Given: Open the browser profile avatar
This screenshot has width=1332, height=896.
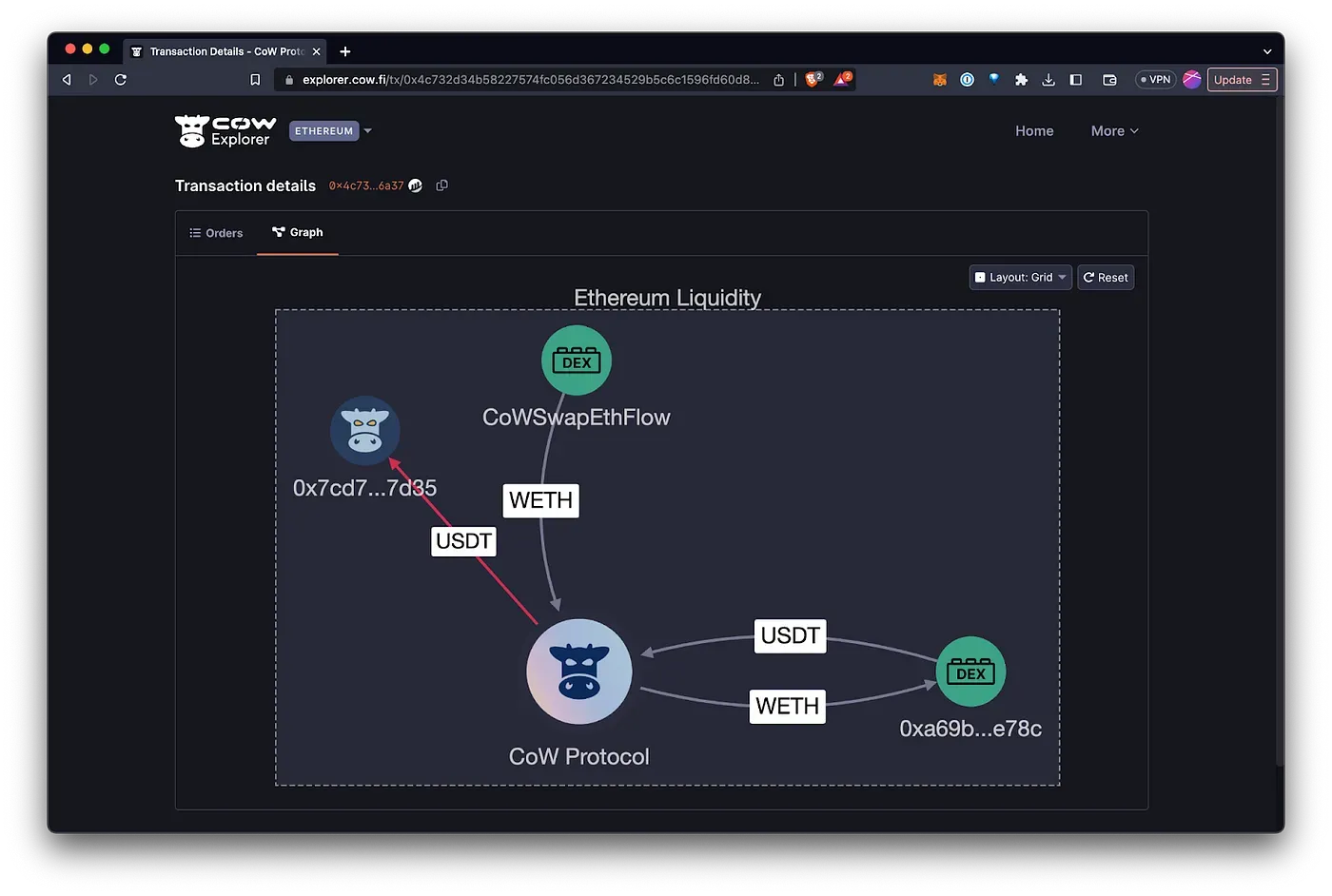Looking at the screenshot, I should point(1192,80).
